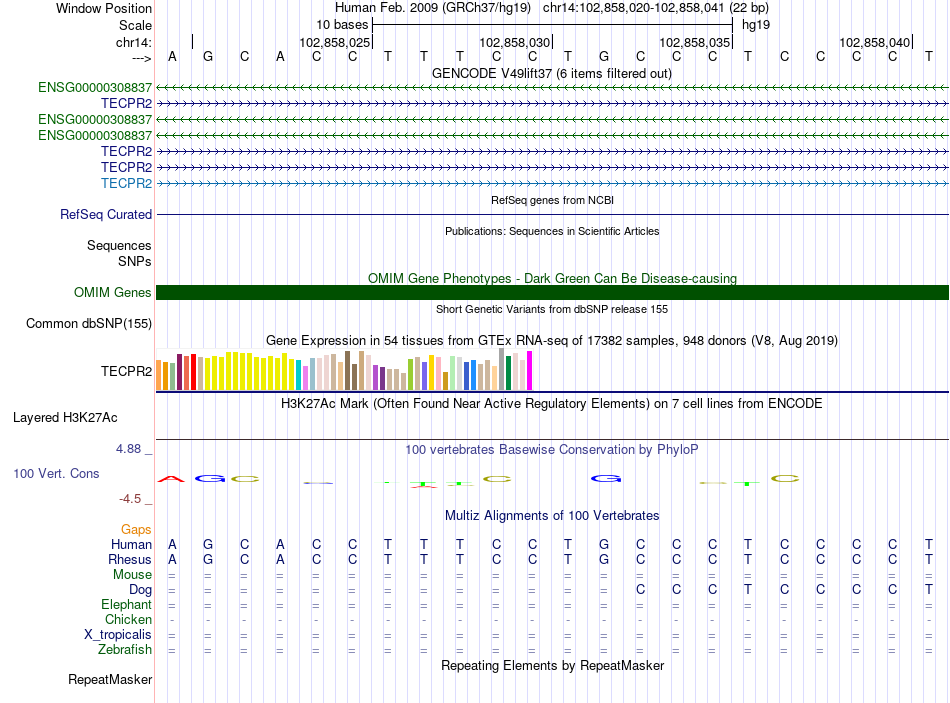Click the magenta rightmost GTEx expression bar

click(x=530, y=370)
